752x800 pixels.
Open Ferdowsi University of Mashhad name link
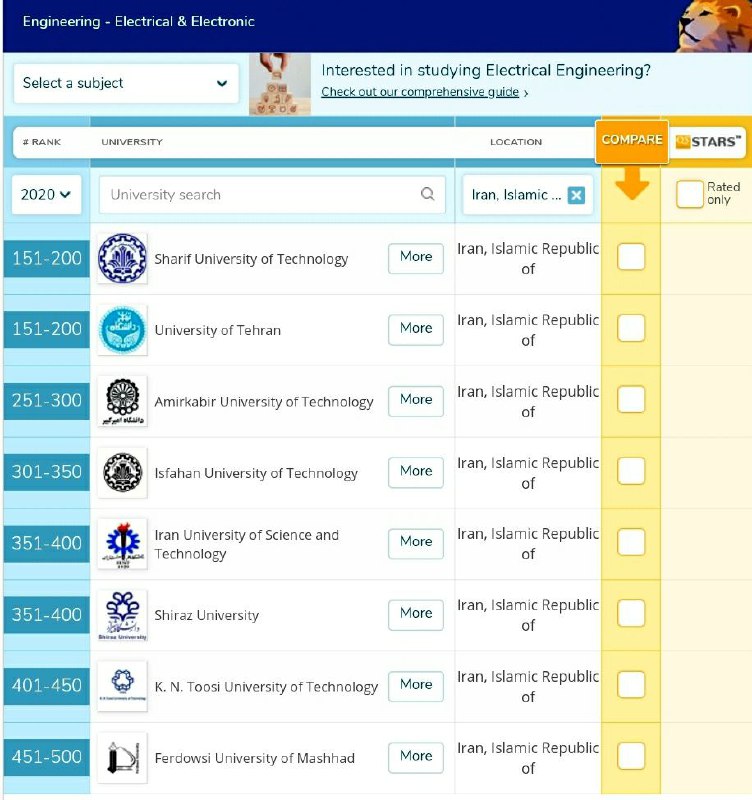click(x=255, y=758)
